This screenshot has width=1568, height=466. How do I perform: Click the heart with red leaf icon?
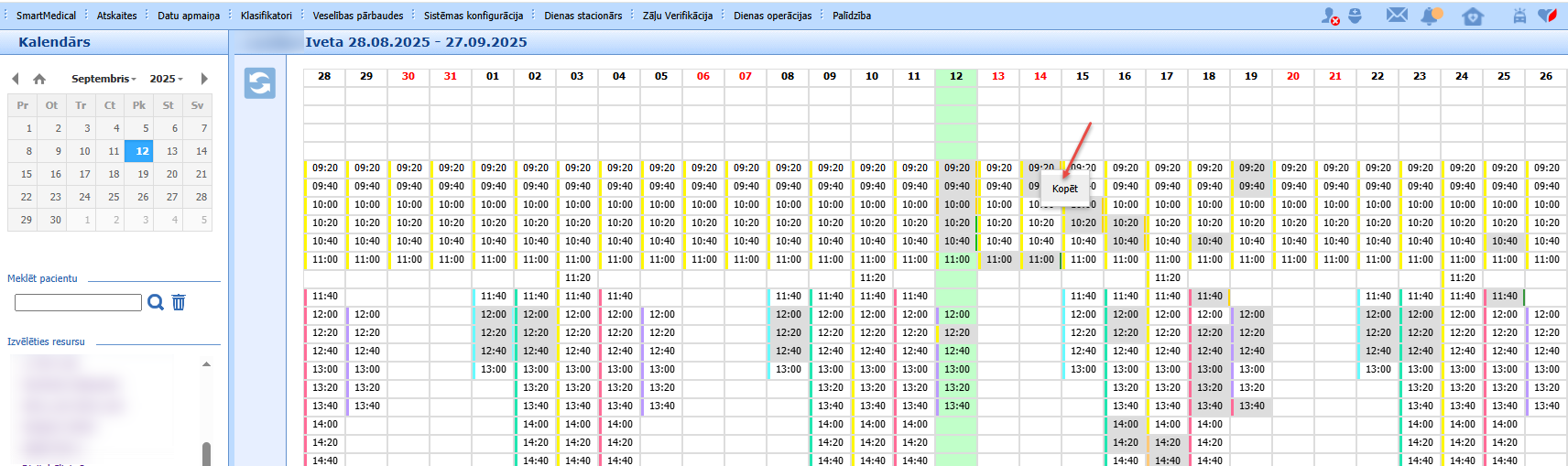(1547, 16)
